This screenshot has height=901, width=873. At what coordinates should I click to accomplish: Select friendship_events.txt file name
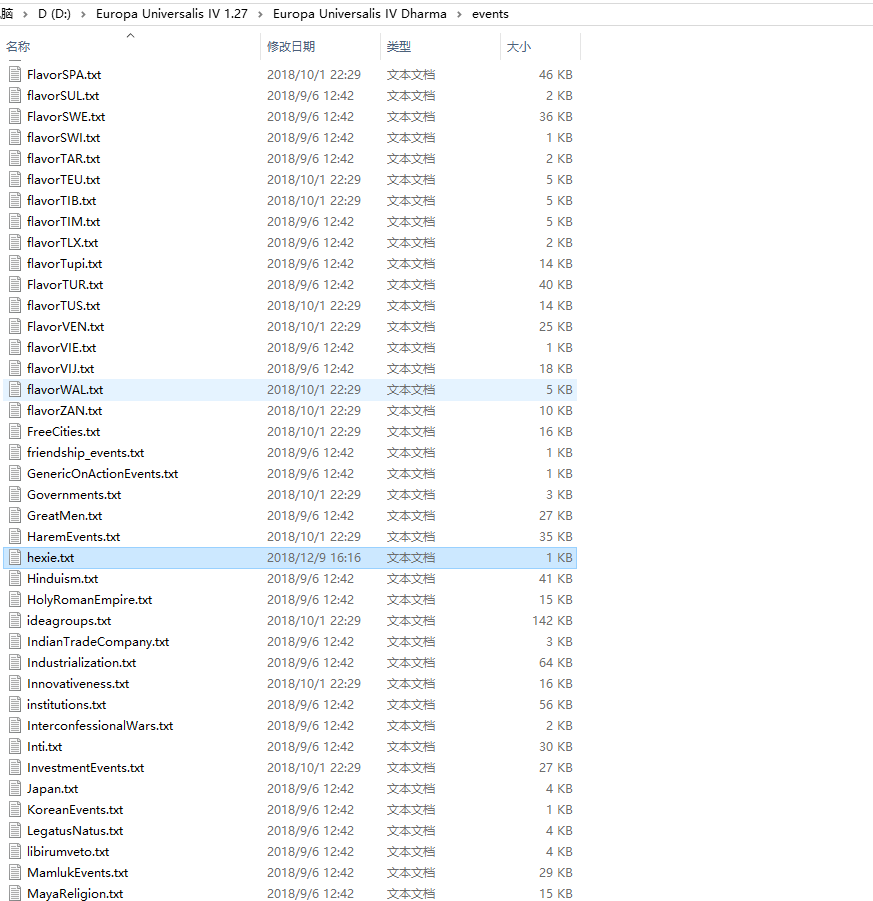point(86,453)
